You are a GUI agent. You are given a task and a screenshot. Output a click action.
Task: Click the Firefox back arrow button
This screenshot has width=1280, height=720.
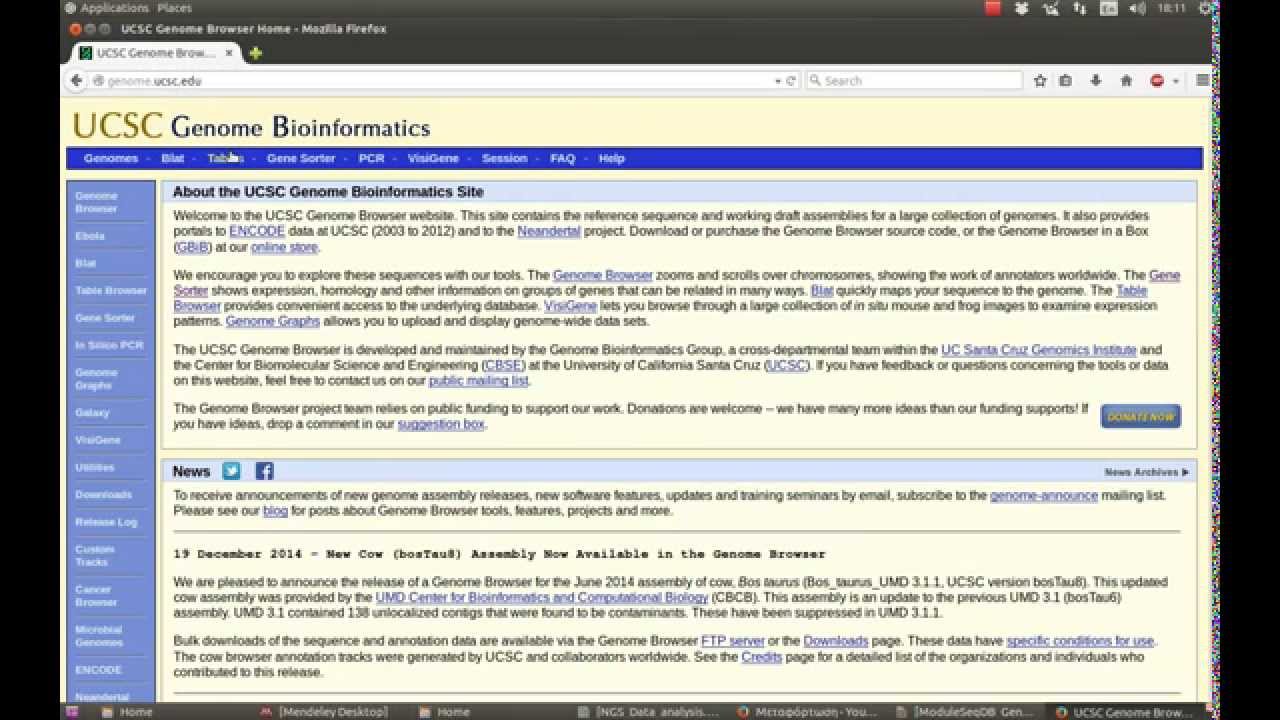click(76, 81)
